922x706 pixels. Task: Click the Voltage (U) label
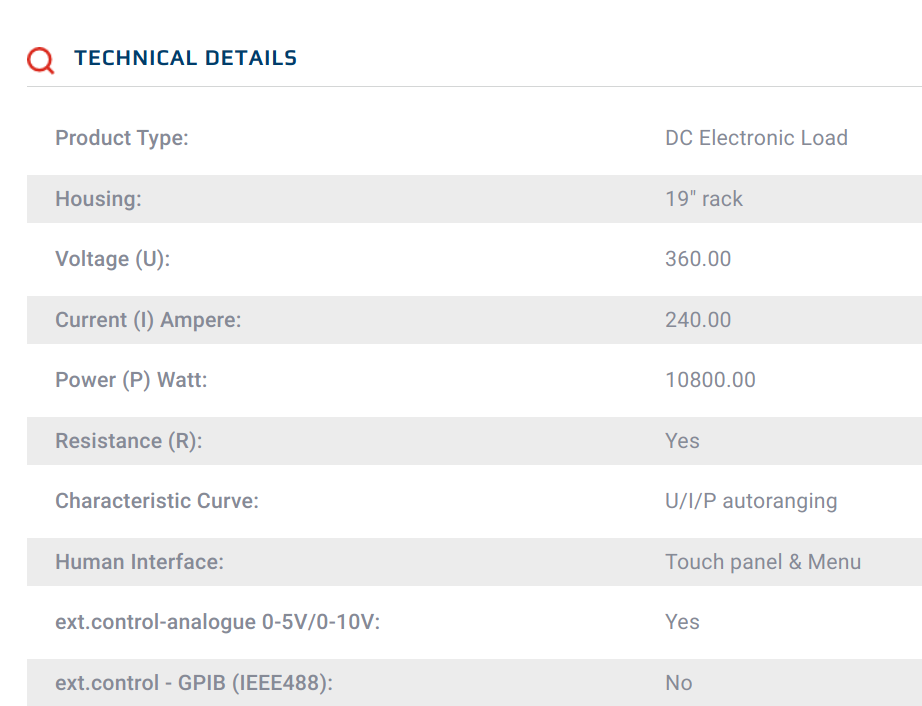(x=112, y=259)
